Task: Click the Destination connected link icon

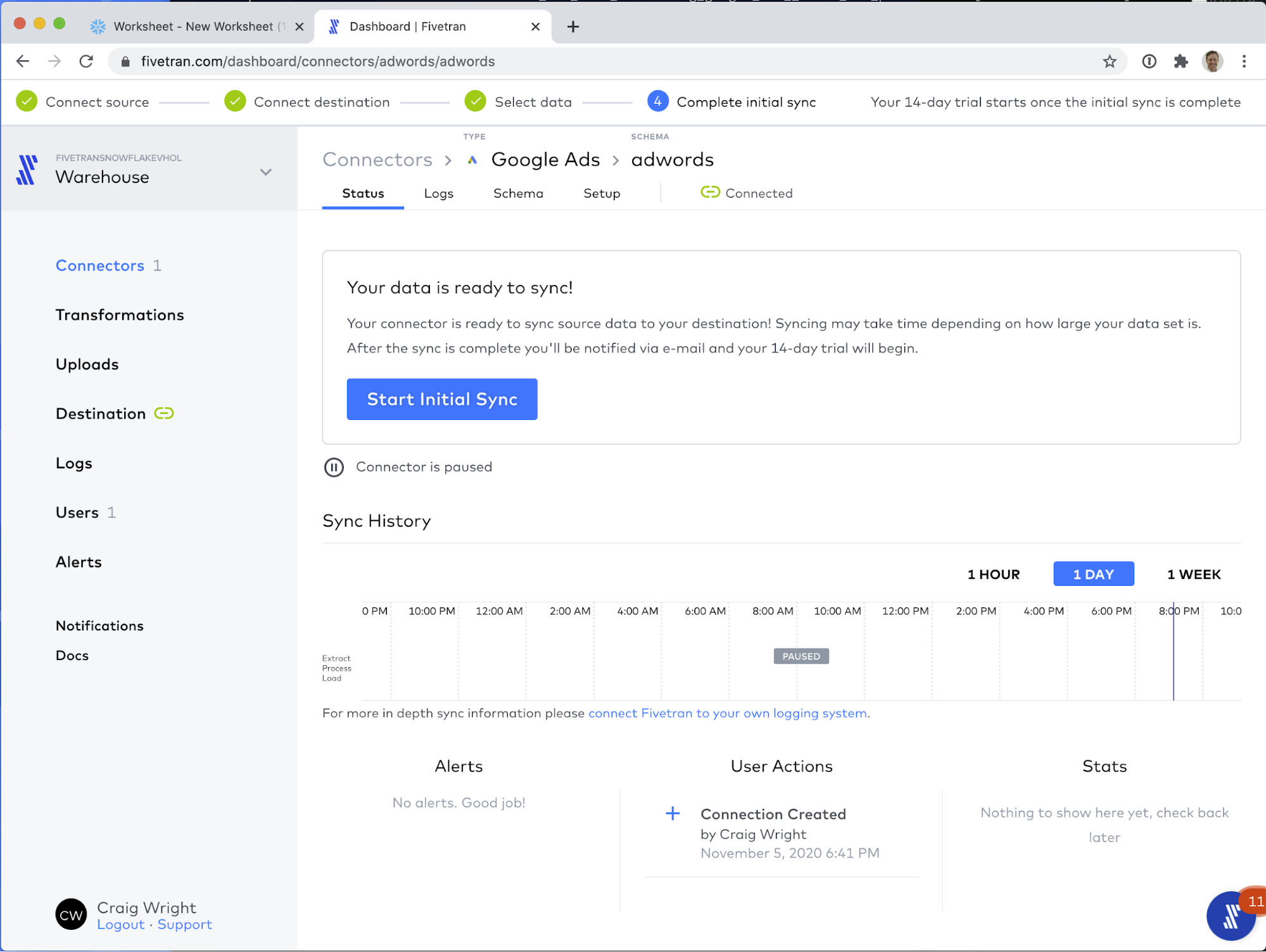Action: pos(164,414)
